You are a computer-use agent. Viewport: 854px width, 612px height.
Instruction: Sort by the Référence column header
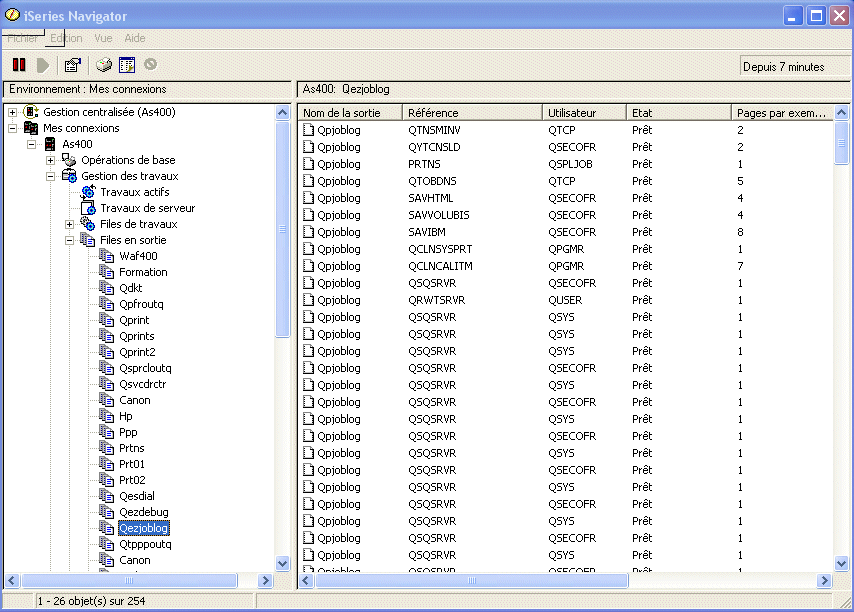(x=472, y=113)
